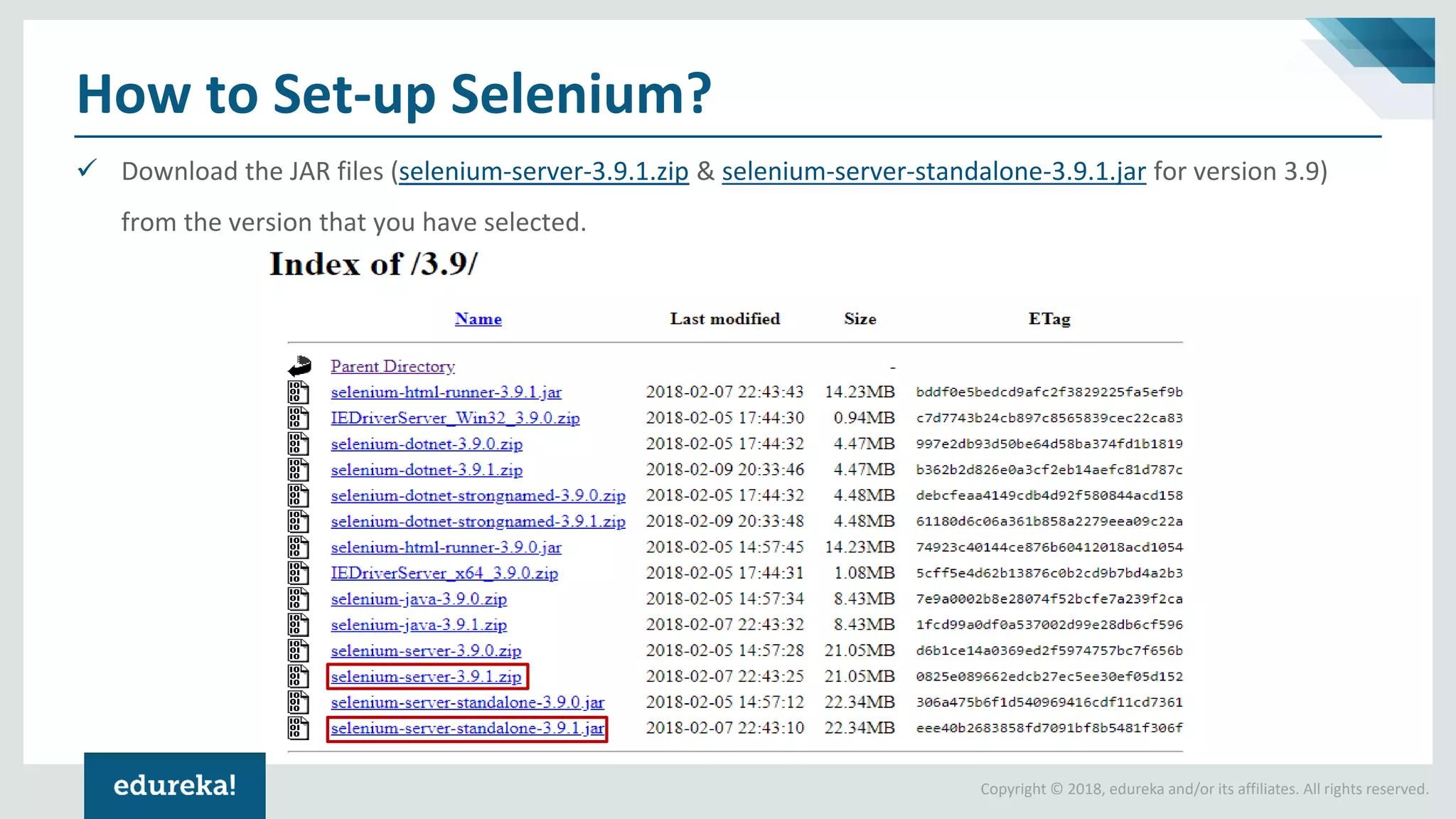1456x819 pixels.
Task: Open selenium-html-runner-3.9.0.jar link
Action: [446, 547]
